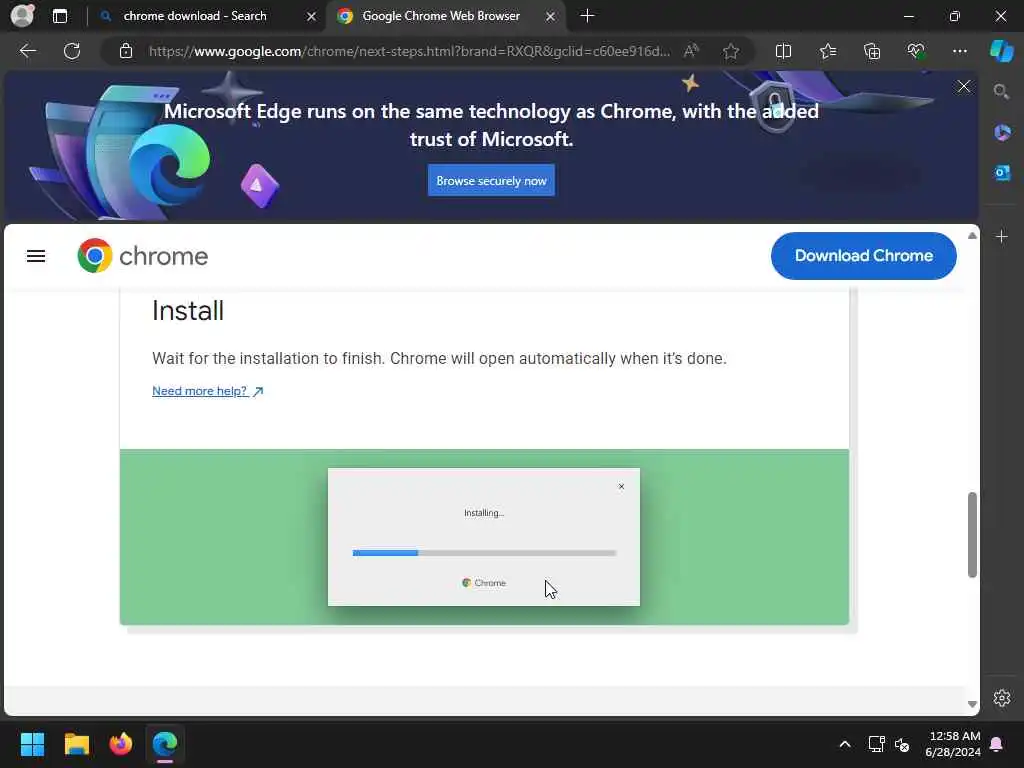The image size is (1024, 768).
Task: Click the page scrollbar up arrow
Action: pos(972,236)
